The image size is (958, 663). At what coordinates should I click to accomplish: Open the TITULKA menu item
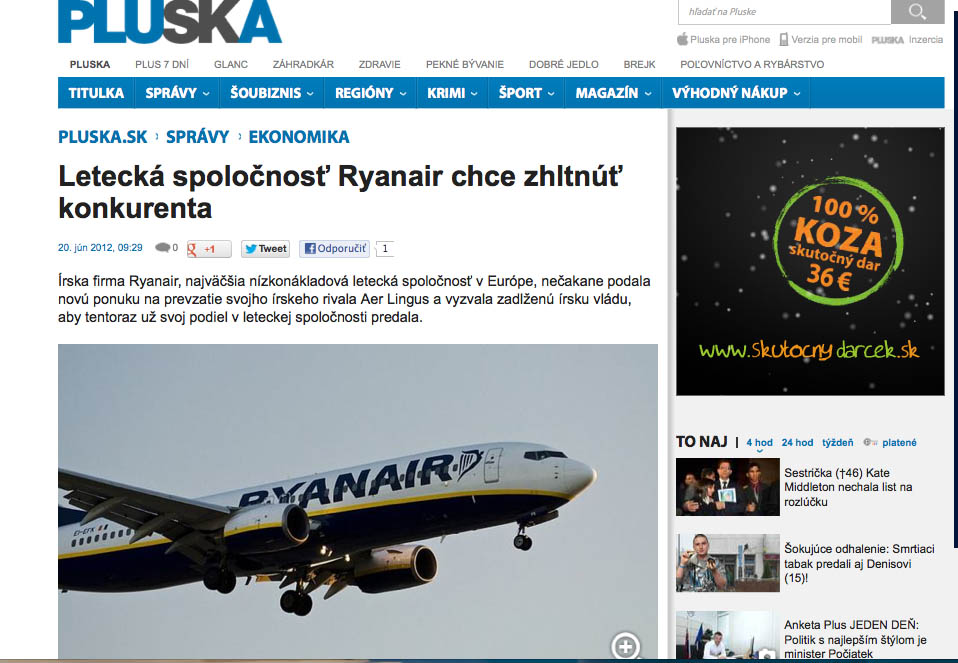[x=96, y=93]
